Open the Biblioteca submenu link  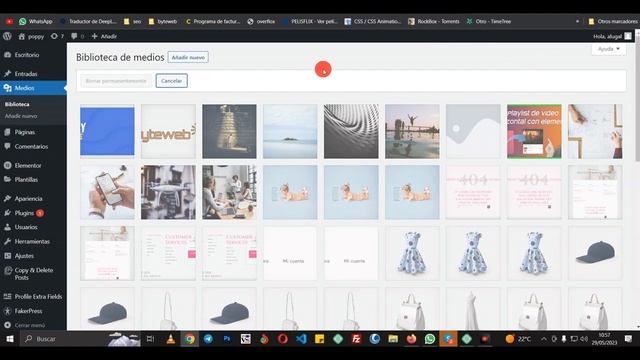pyautogui.click(x=17, y=104)
